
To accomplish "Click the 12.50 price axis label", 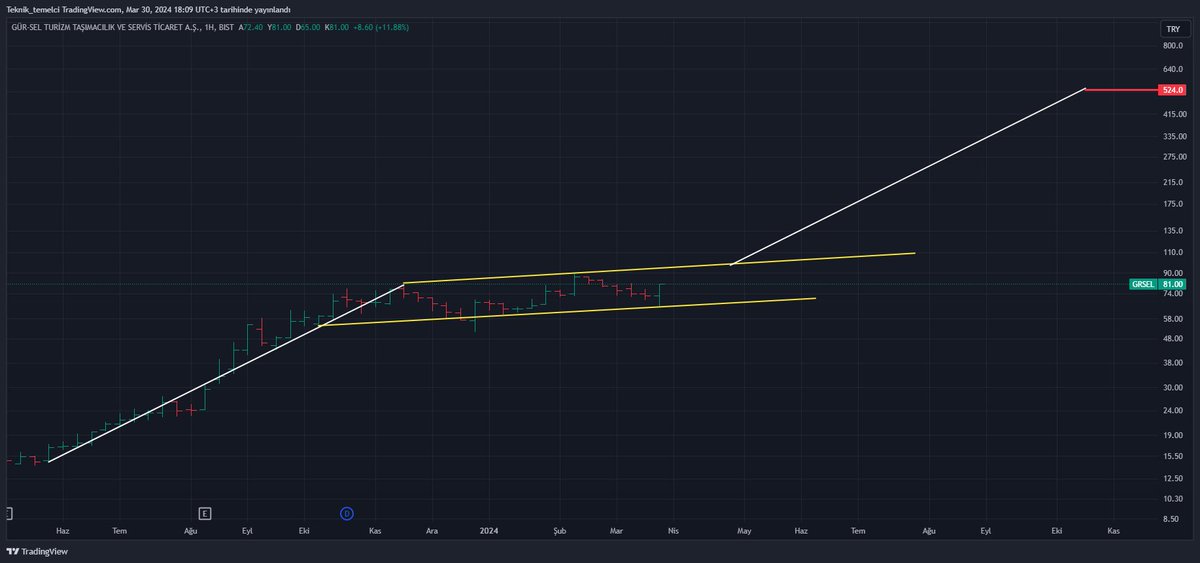I will [1173, 478].
